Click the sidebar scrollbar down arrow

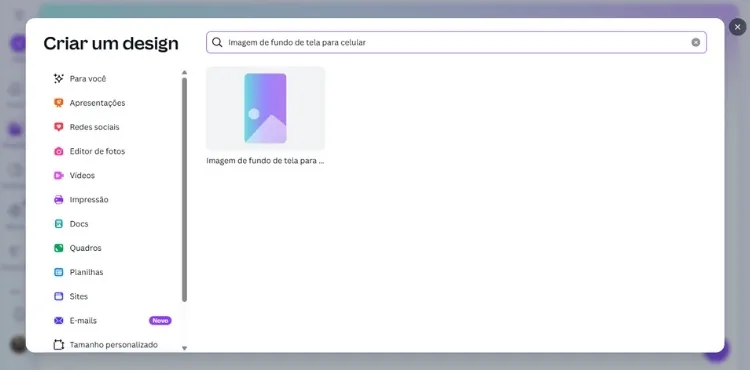click(184, 348)
